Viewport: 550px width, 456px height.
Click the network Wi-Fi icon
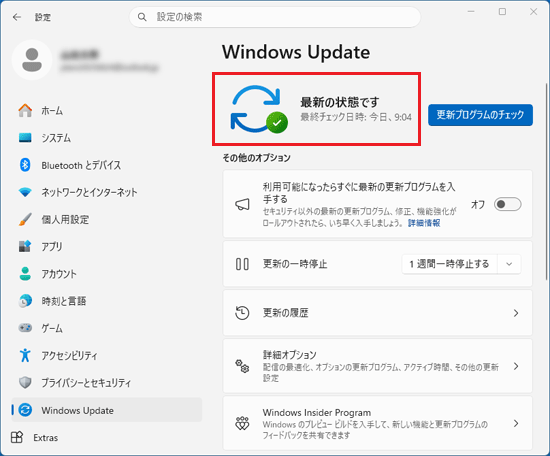coord(25,192)
